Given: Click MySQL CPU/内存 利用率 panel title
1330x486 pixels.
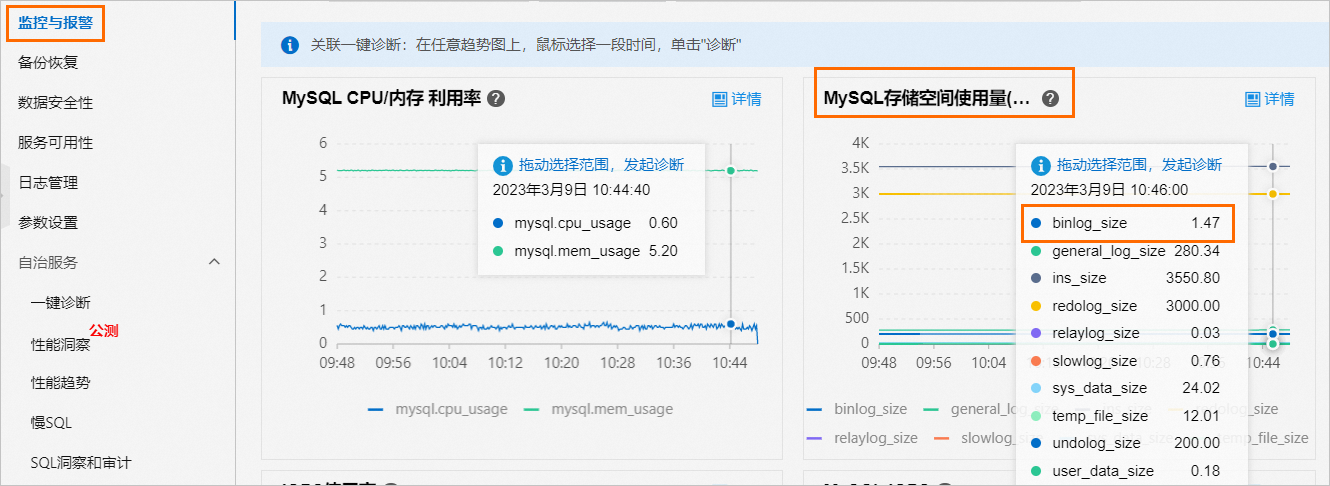Looking at the screenshot, I should [382, 99].
